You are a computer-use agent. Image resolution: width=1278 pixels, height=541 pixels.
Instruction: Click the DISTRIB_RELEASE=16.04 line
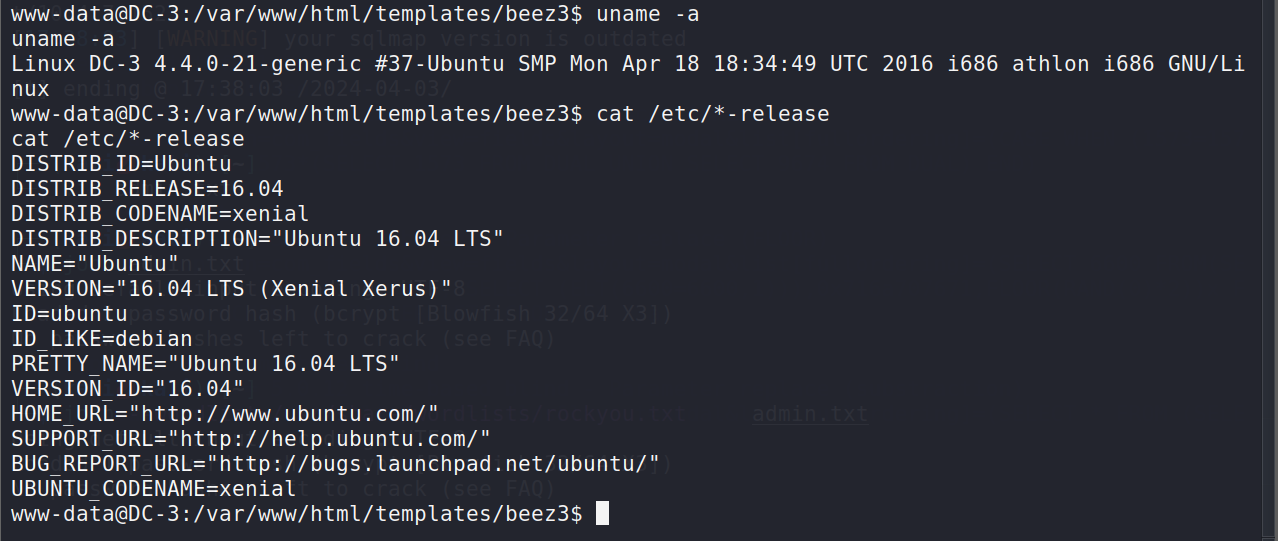point(147,188)
